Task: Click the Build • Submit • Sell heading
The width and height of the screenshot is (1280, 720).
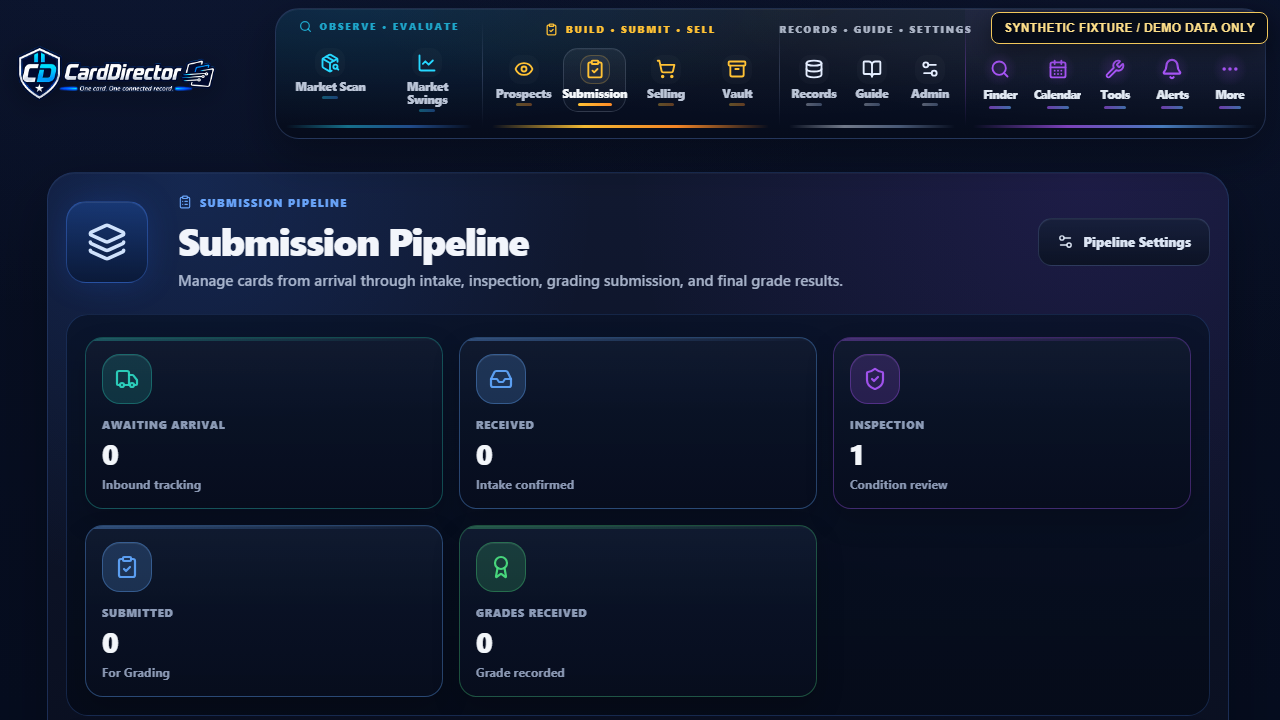Action: click(x=630, y=30)
